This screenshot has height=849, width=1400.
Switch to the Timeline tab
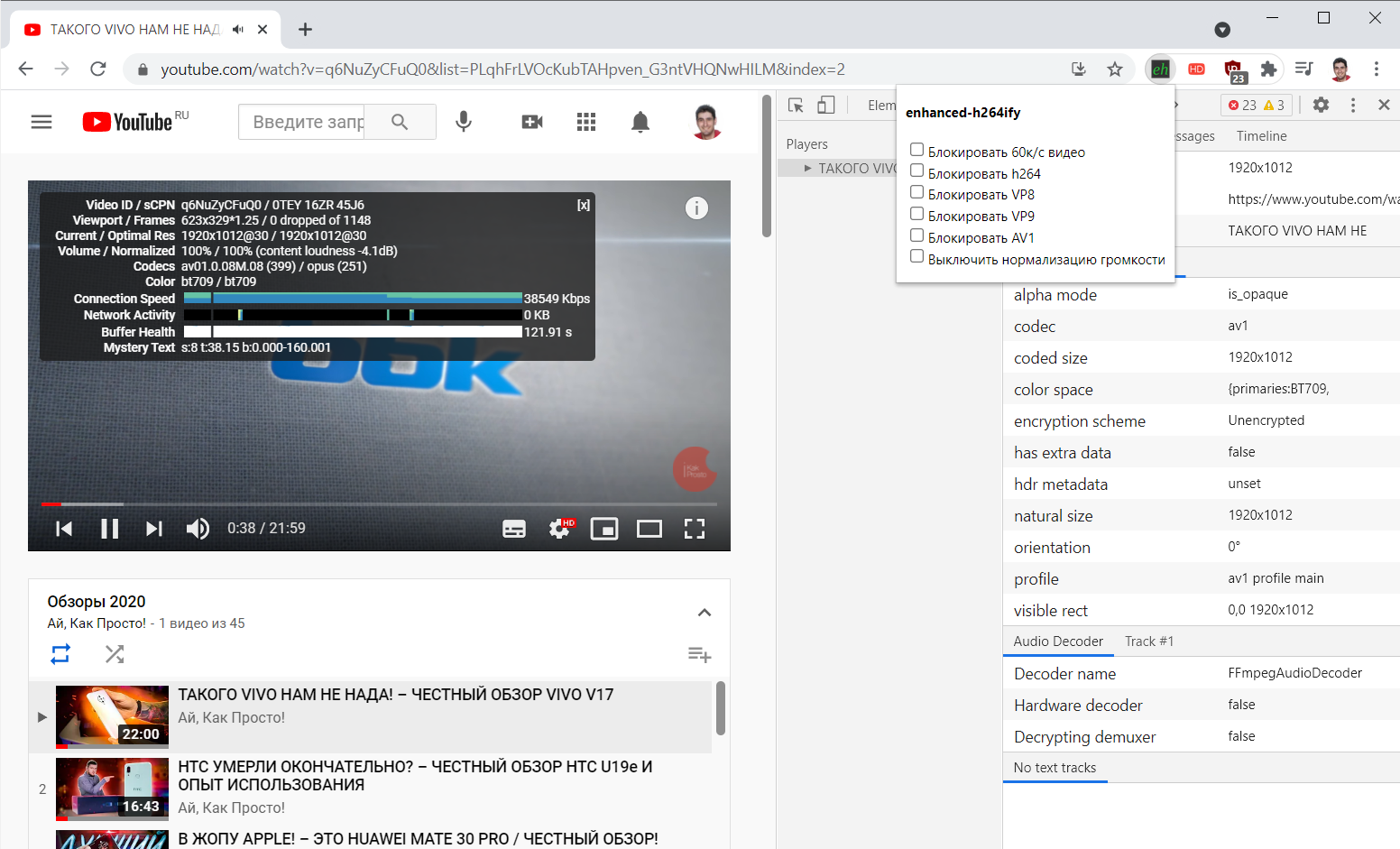[x=1261, y=136]
